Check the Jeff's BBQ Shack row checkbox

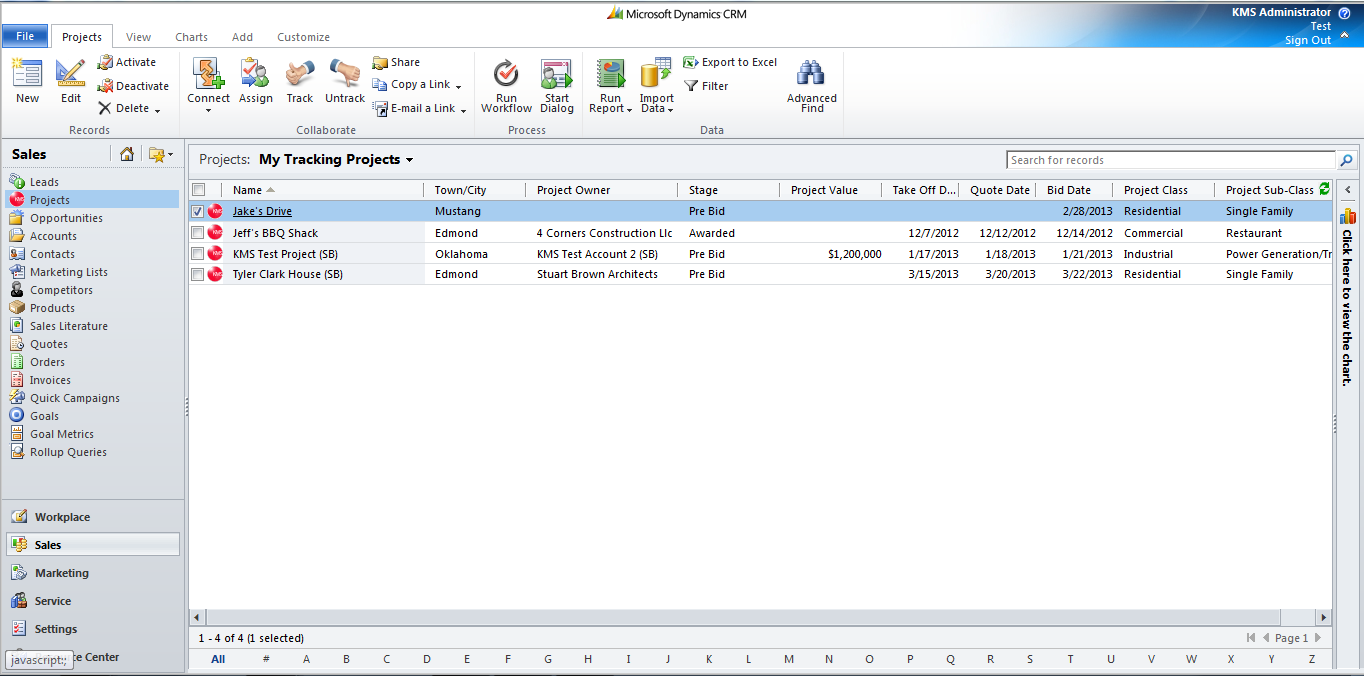tap(198, 233)
